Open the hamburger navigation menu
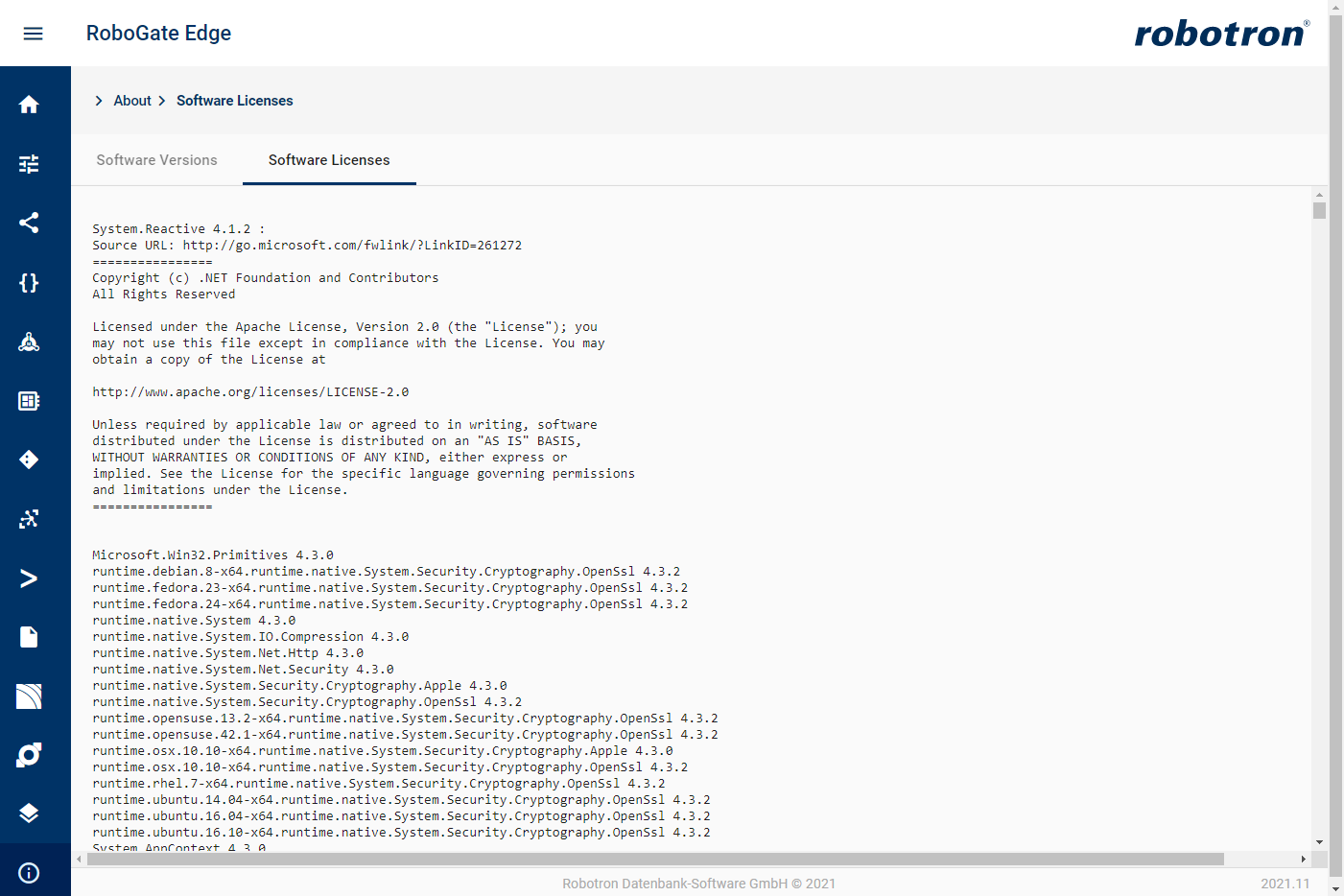The height and width of the screenshot is (896, 1344). pyautogui.click(x=33, y=34)
